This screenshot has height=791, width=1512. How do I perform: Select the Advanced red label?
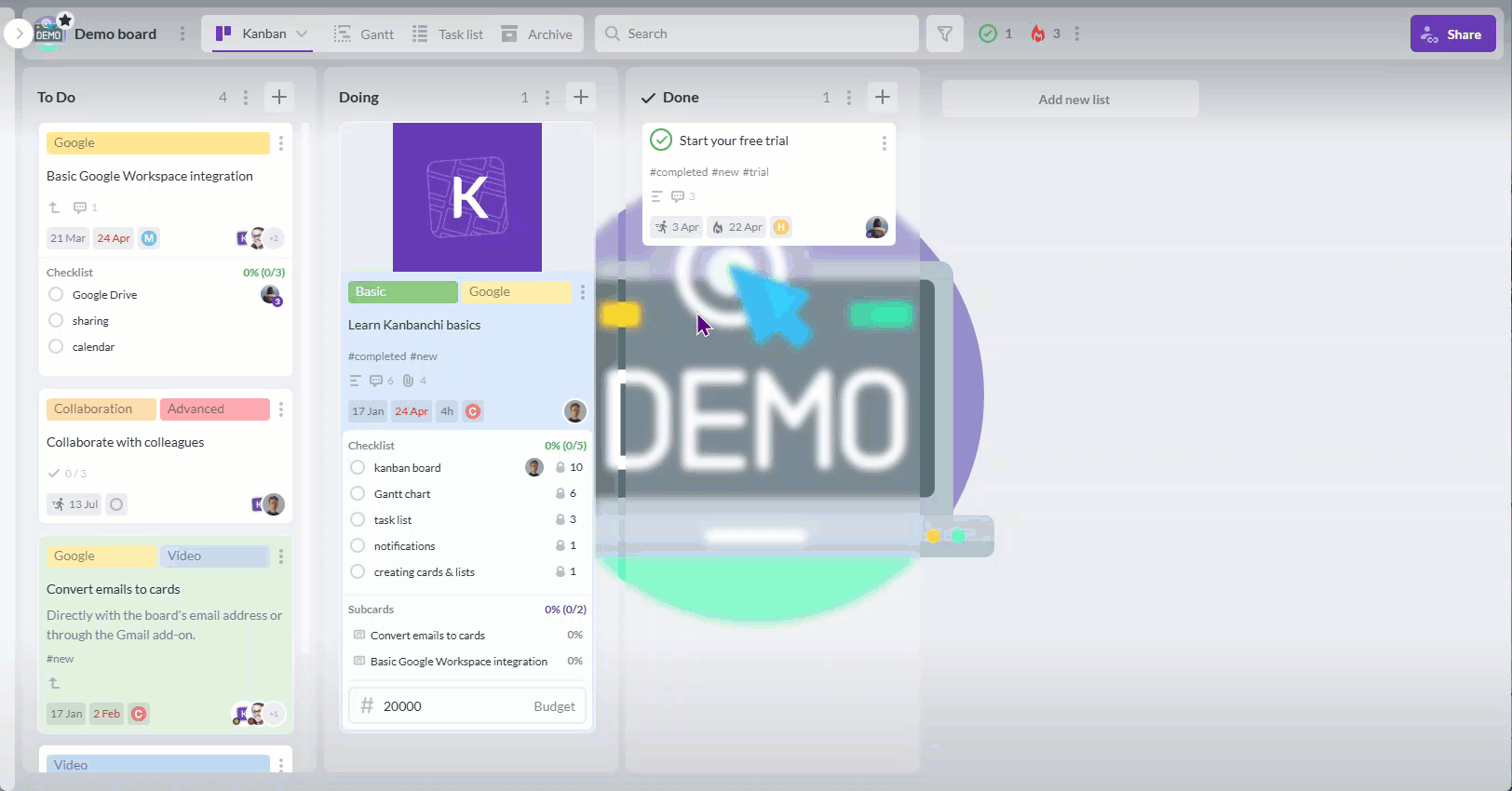tap(215, 409)
